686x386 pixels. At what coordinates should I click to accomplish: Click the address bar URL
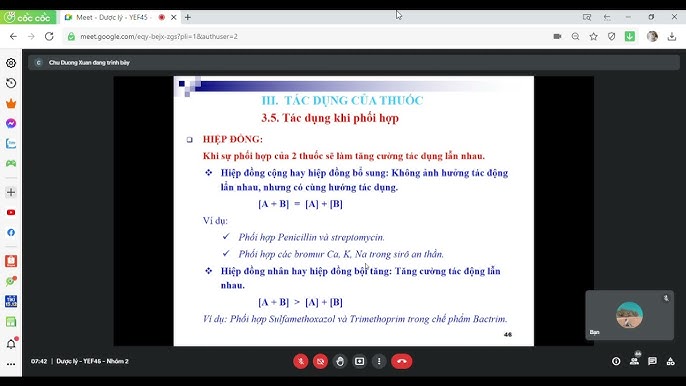click(159, 37)
